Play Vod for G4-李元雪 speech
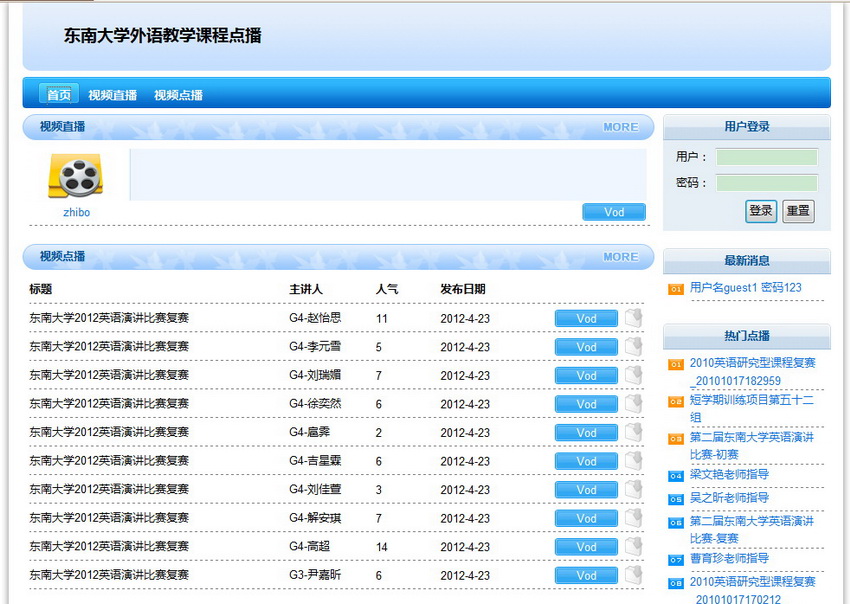The image size is (850, 604). click(x=586, y=347)
